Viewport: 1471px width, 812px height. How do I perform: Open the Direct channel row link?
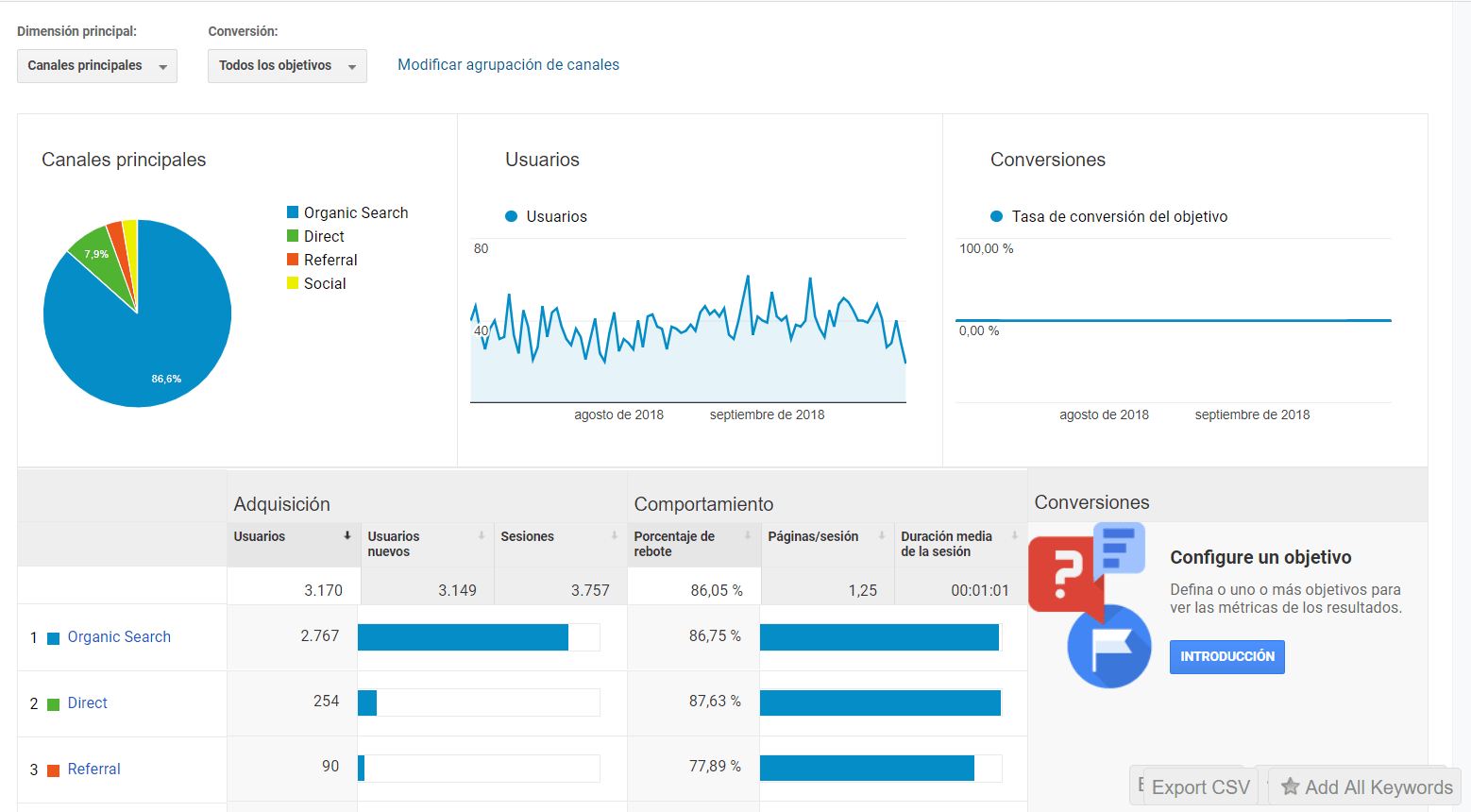[x=87, y=703]
